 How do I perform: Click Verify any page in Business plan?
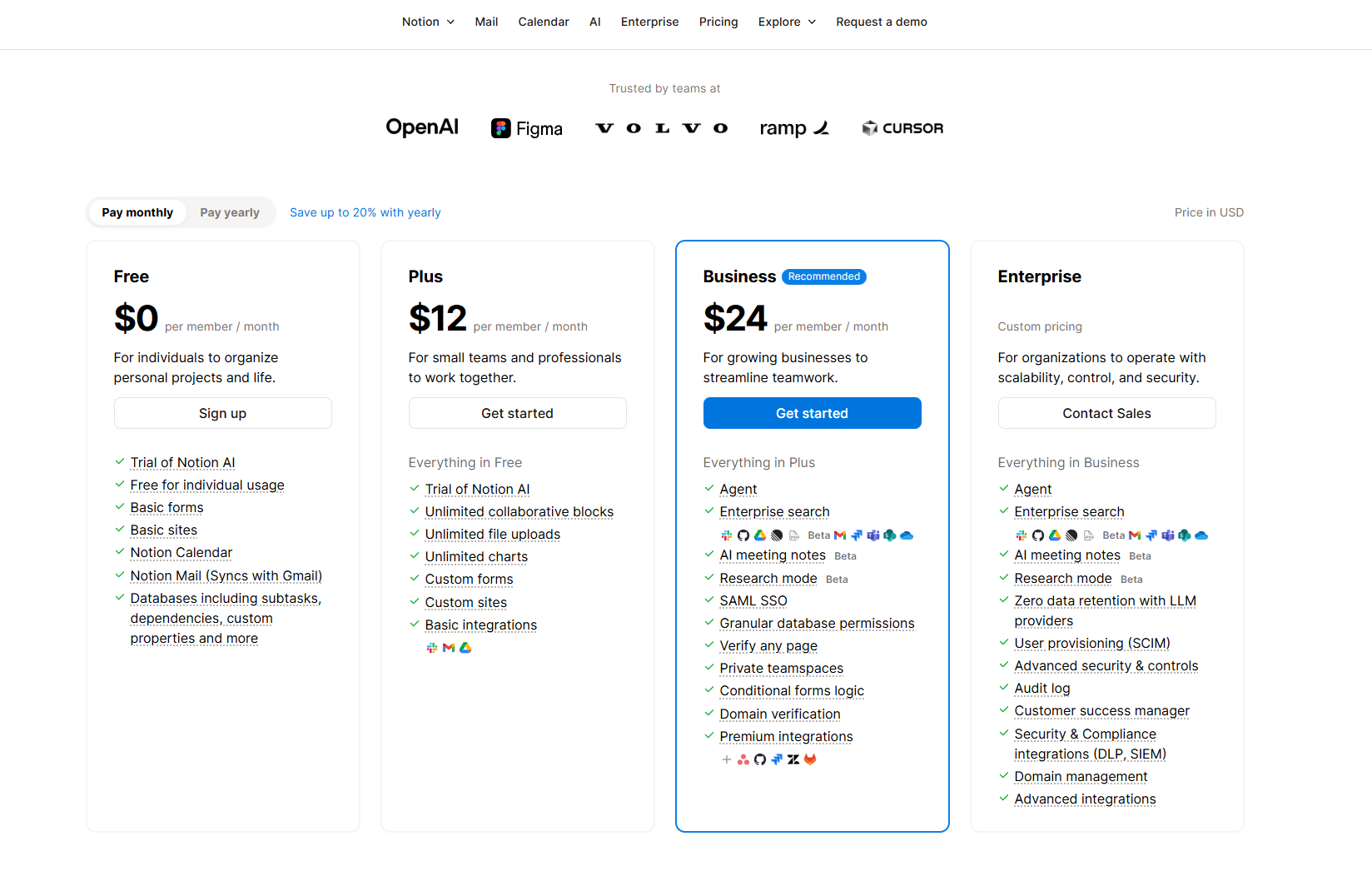pyautogui.click(x=768, y=645)
